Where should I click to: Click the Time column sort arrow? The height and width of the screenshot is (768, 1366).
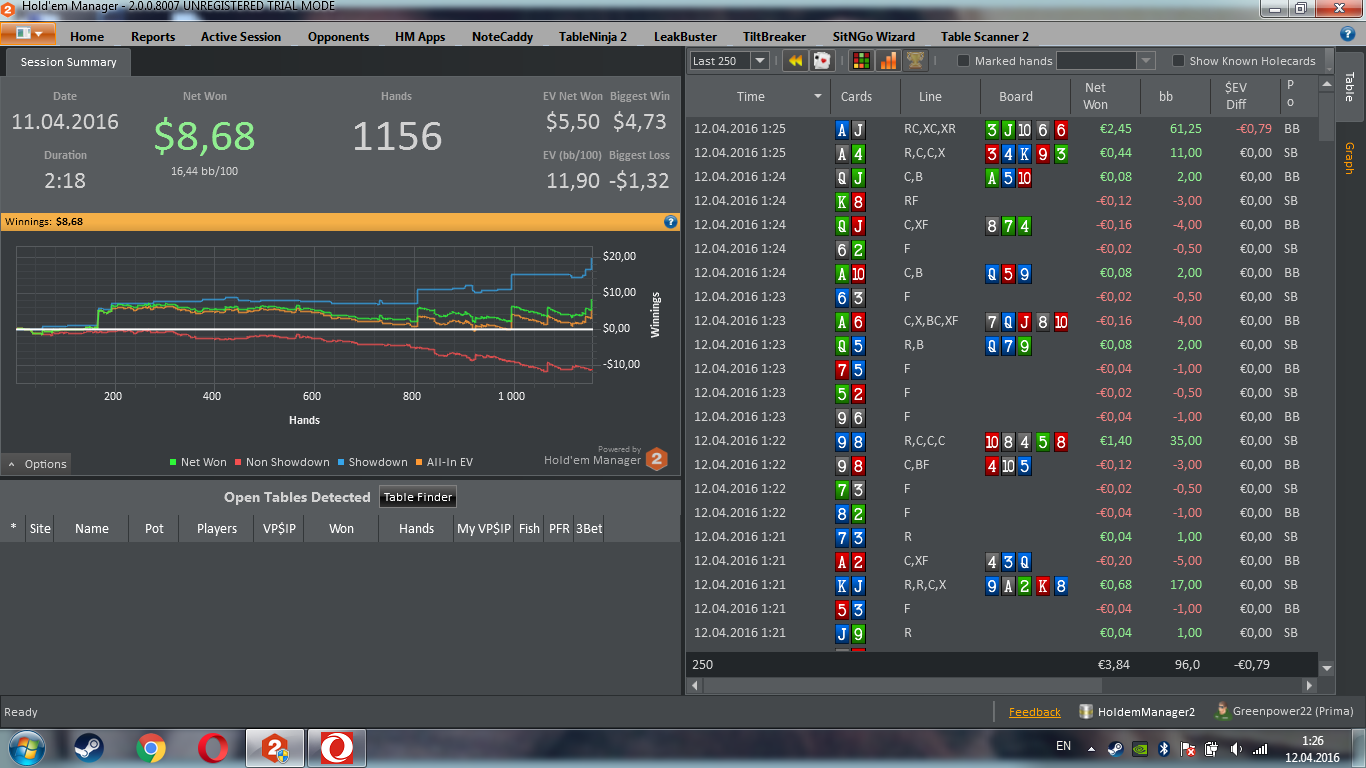pyautogui.click(x=818, y=97)
